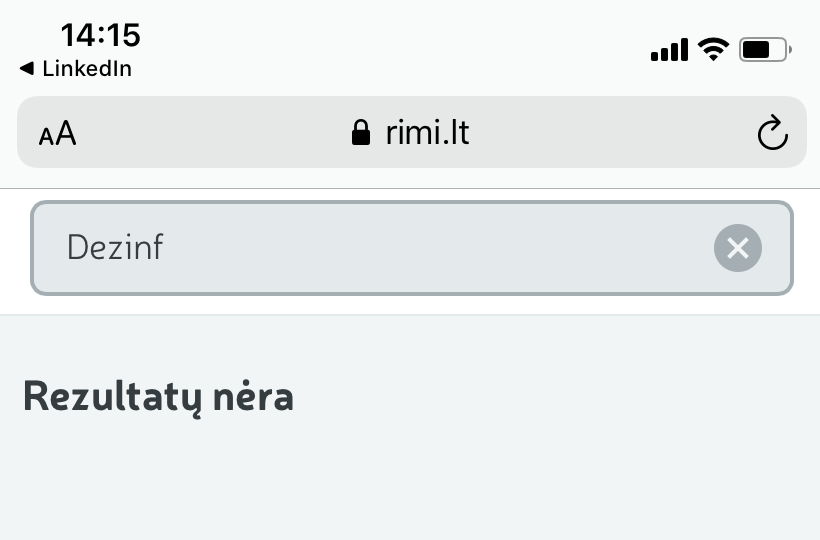Click the Wi-Fi status icon
The height and width of the screenshot is (540, 820).
point(713,49)
